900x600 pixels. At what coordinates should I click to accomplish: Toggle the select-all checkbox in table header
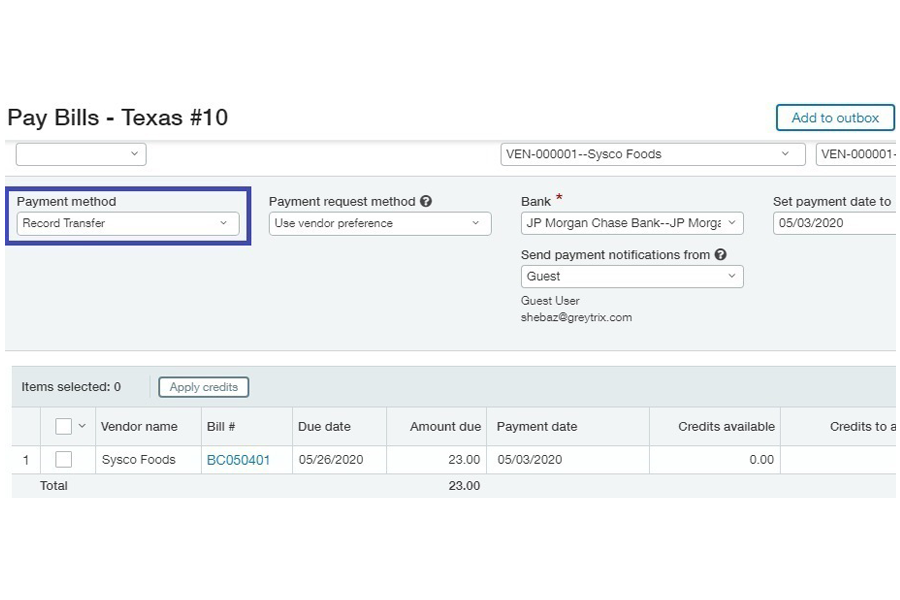pyautogui.click(x=64, y=426)
